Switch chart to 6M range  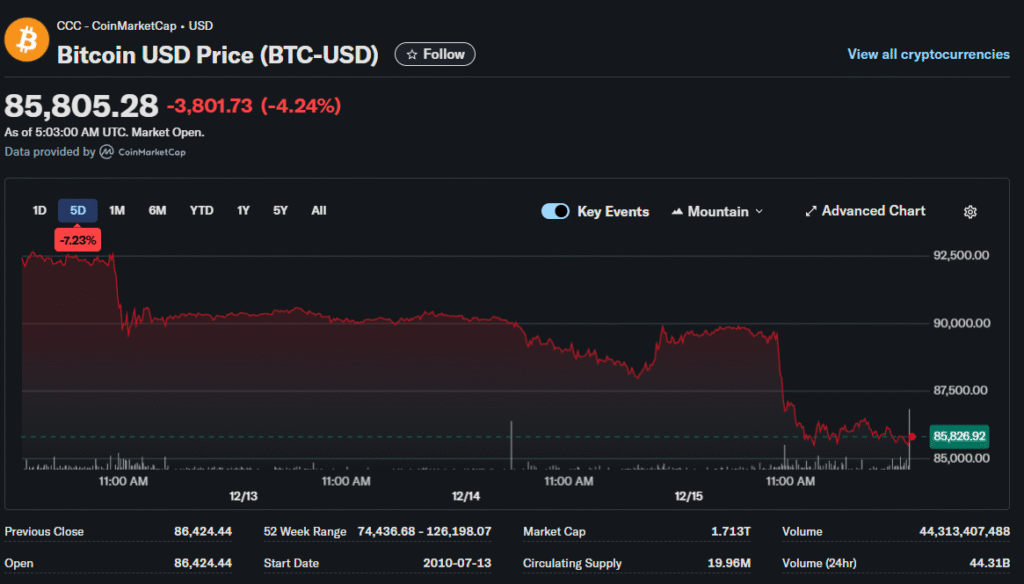157,210
